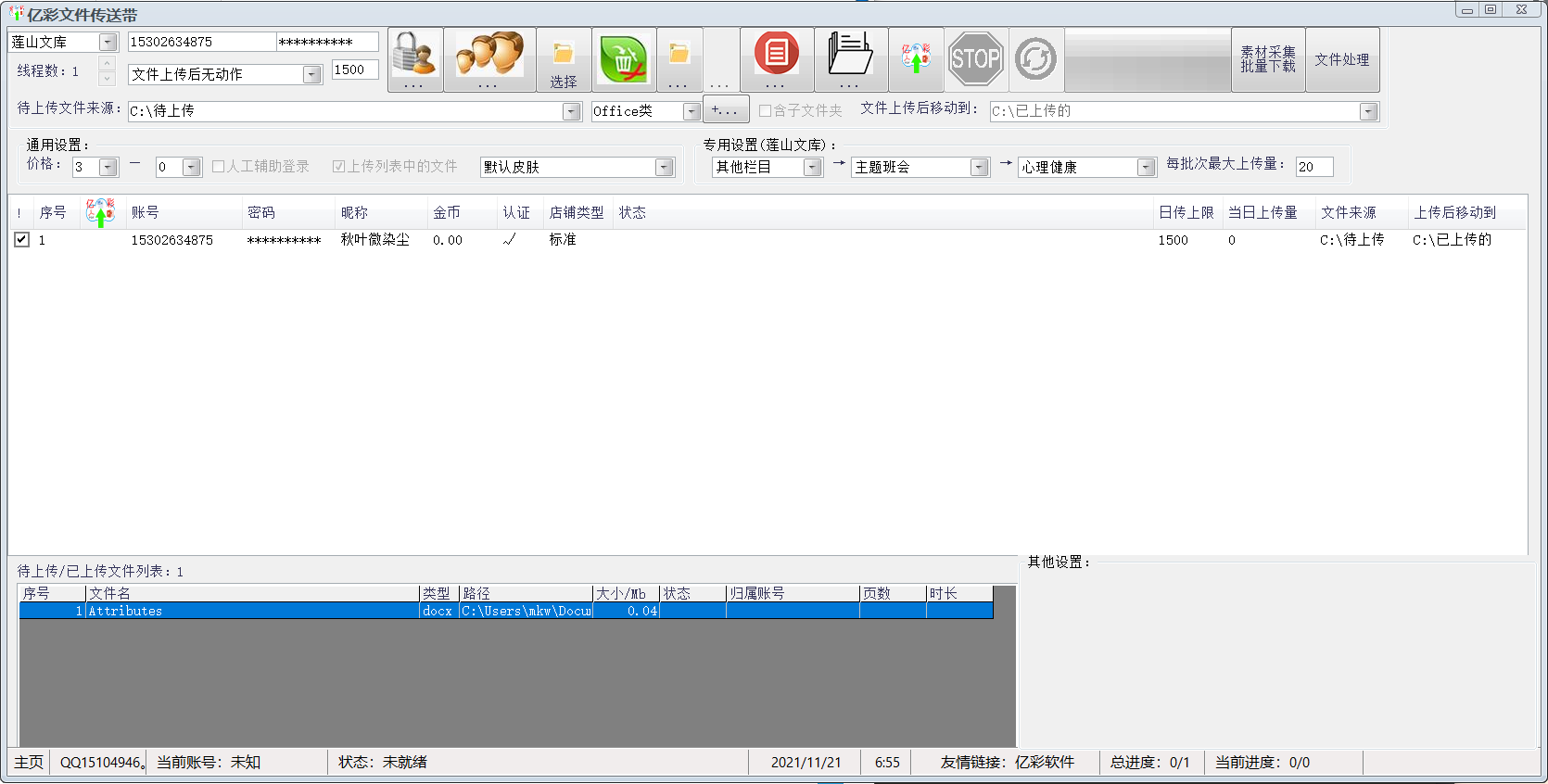Click the 当日上传量 column header

coord(1268,212)
